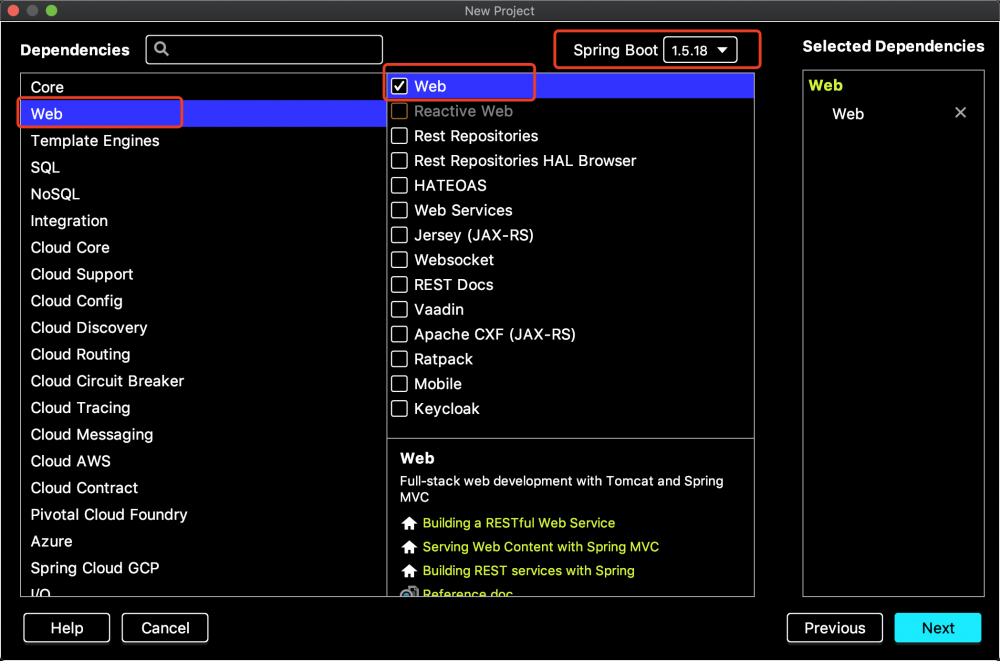Select the NoSQL category
Image resolution: width=1000 pixels, height=661 pixels.
(x=203, y=194)
